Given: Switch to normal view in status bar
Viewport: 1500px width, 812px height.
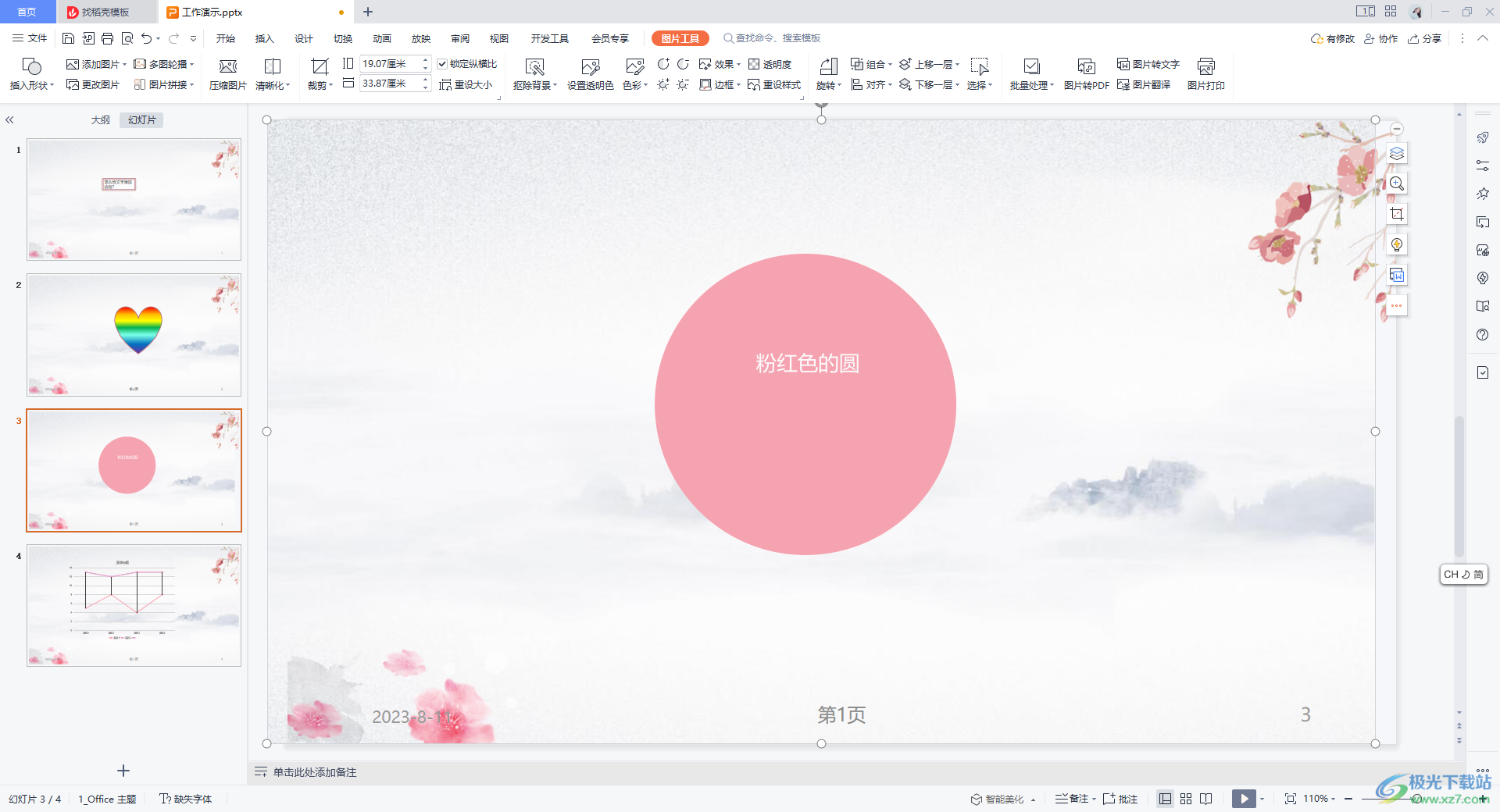Looking at the screenshot, I should coord(1165,799).
